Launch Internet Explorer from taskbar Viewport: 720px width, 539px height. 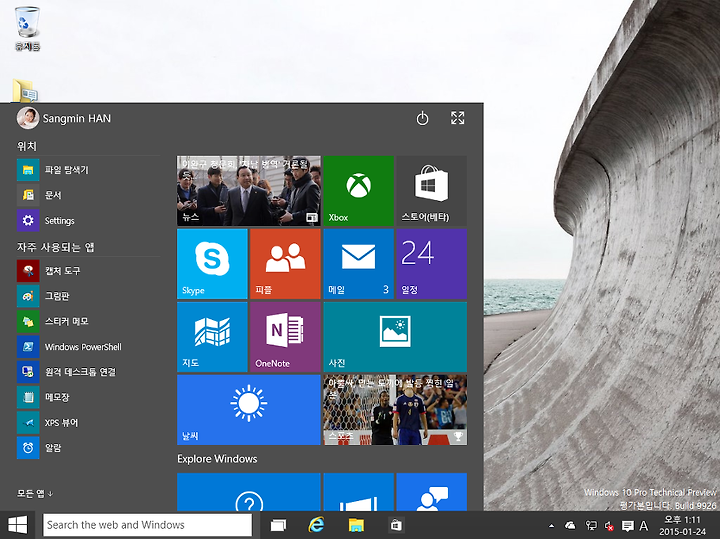[316, 525]
